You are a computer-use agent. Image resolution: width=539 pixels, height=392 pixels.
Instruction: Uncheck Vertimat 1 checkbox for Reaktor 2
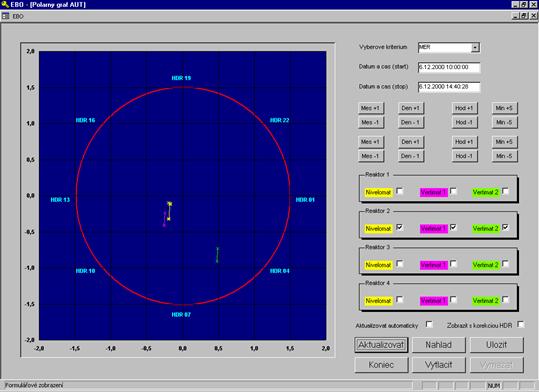tap(453, 227)
